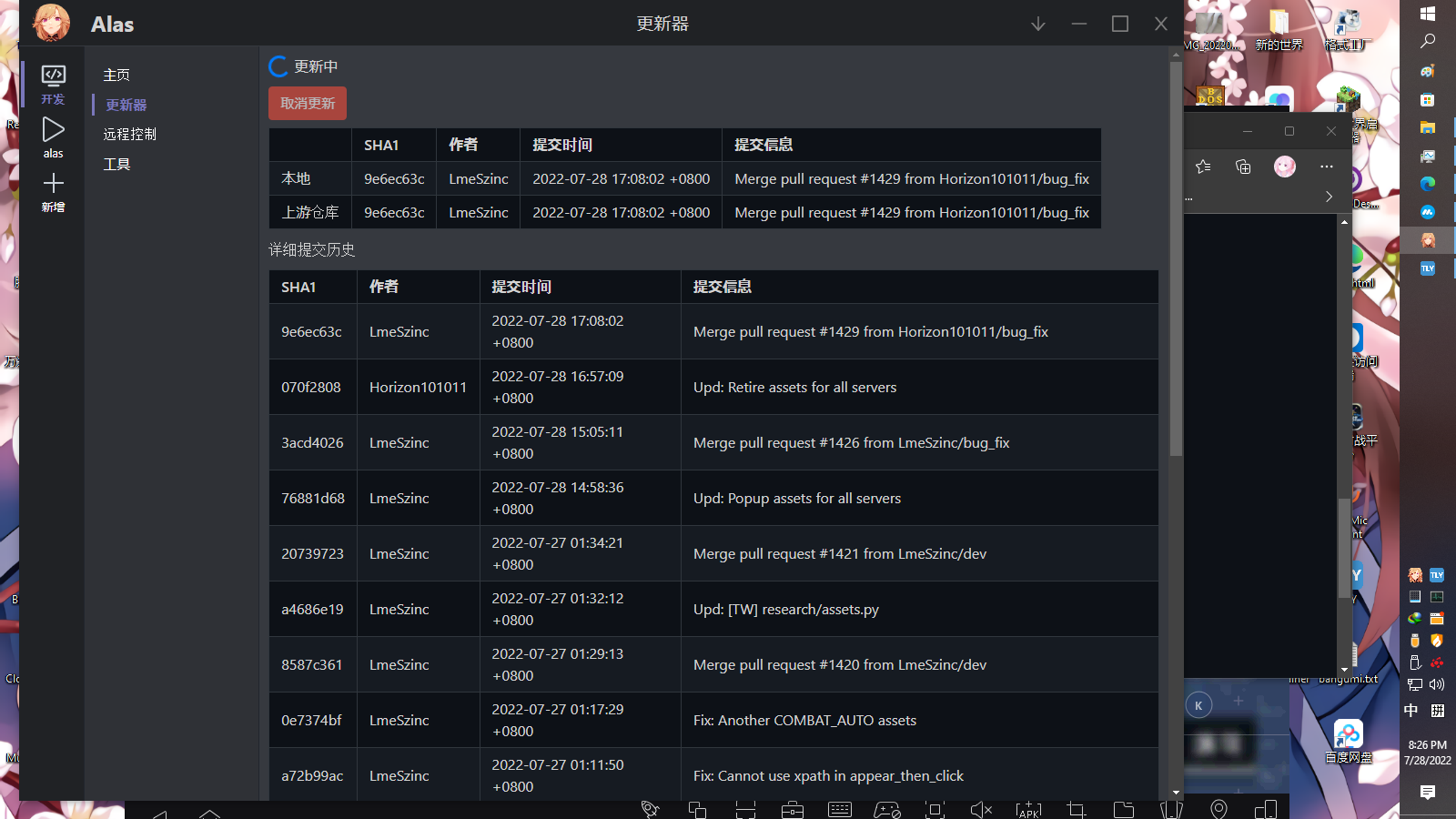The width and height of the screenshot is (1456, 819).
Task: Open the 百度网盘 desktop shortcut
Action: [1348, 742]
